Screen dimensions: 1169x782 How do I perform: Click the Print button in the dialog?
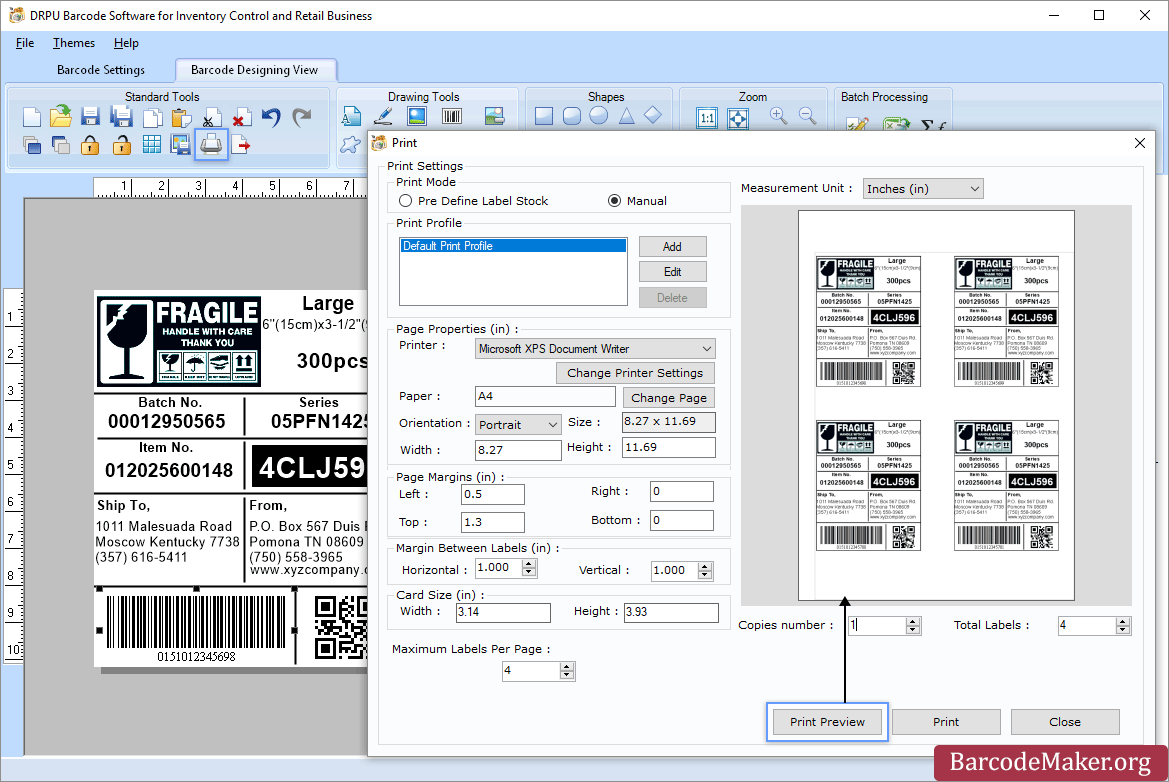click(x=946, y=722)
